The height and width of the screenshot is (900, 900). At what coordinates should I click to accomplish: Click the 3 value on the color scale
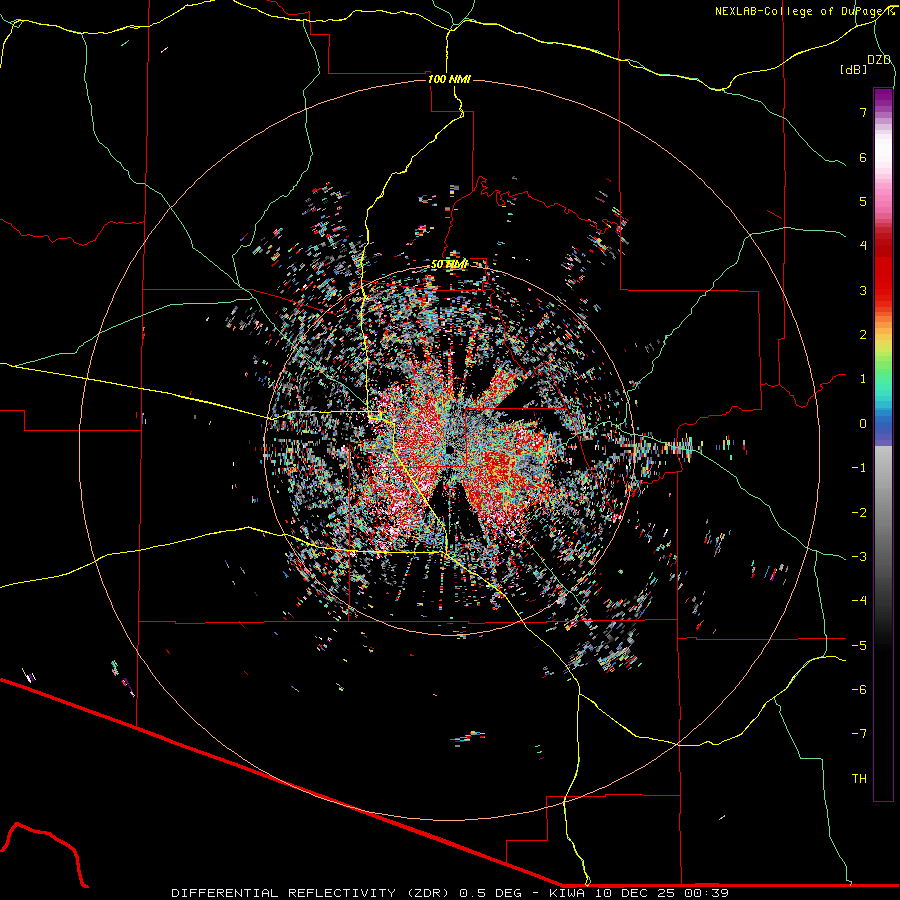pyautogui.click(x=863, y=290)
